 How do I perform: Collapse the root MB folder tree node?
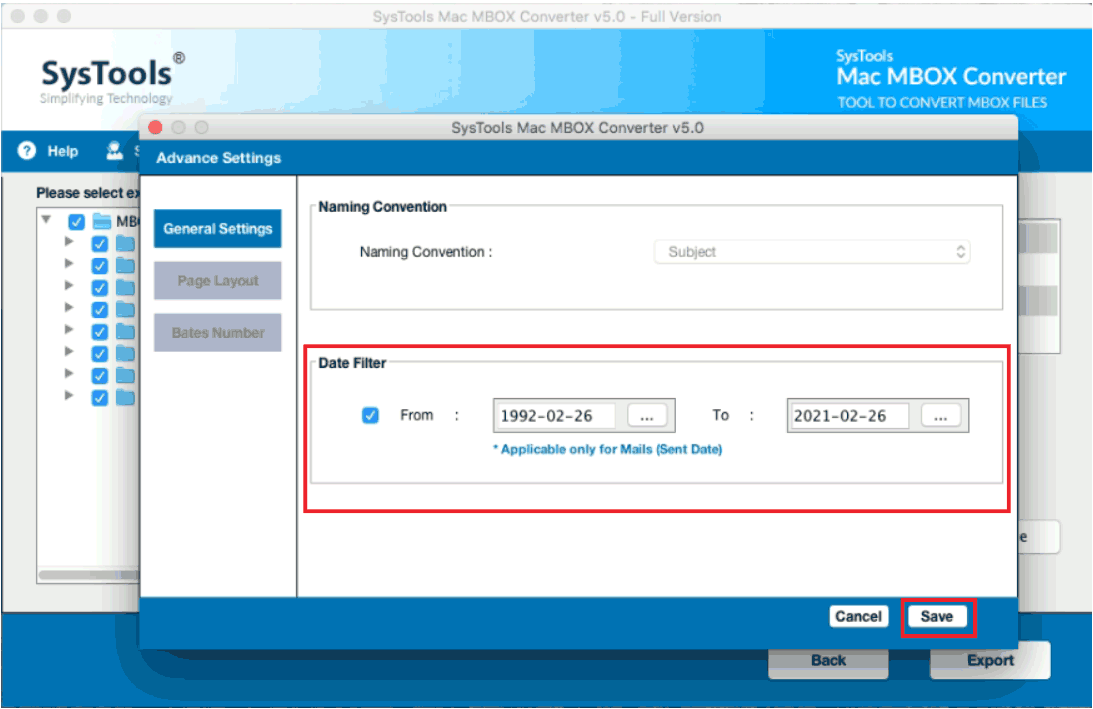[46, 220]
